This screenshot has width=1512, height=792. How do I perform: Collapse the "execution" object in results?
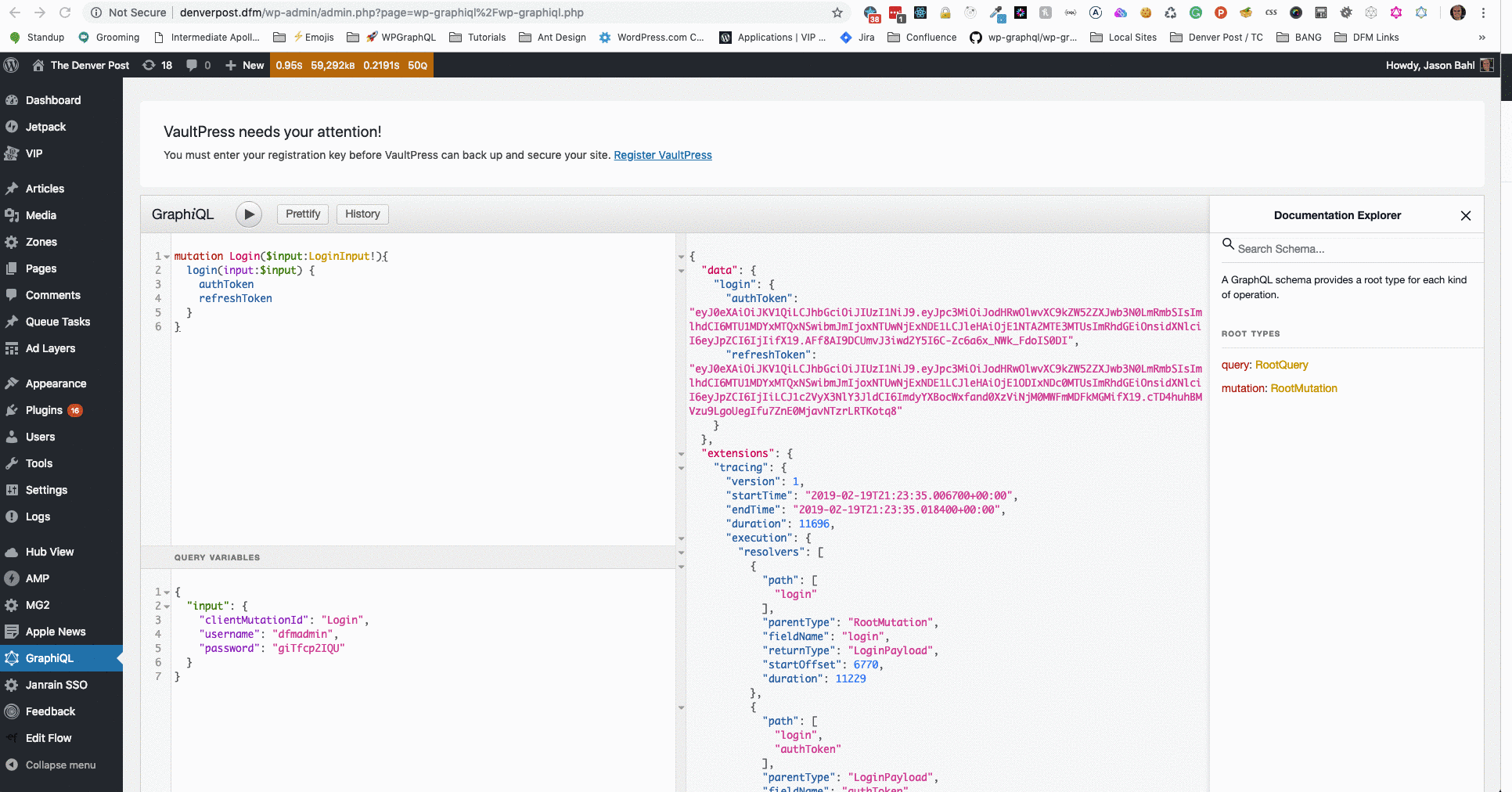click(681, 538)
